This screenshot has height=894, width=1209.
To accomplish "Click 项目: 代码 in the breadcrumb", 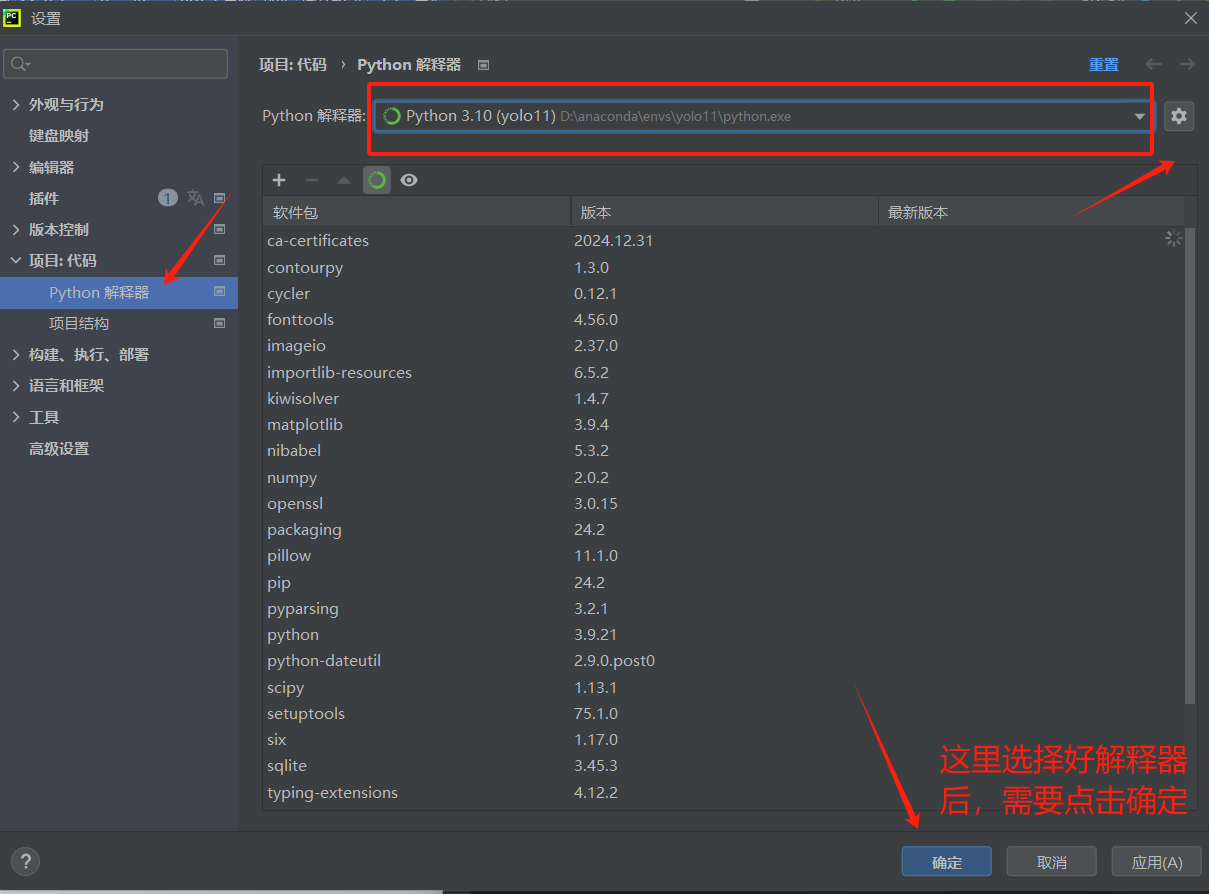I will pyautogui.click(x=293, y=64).
